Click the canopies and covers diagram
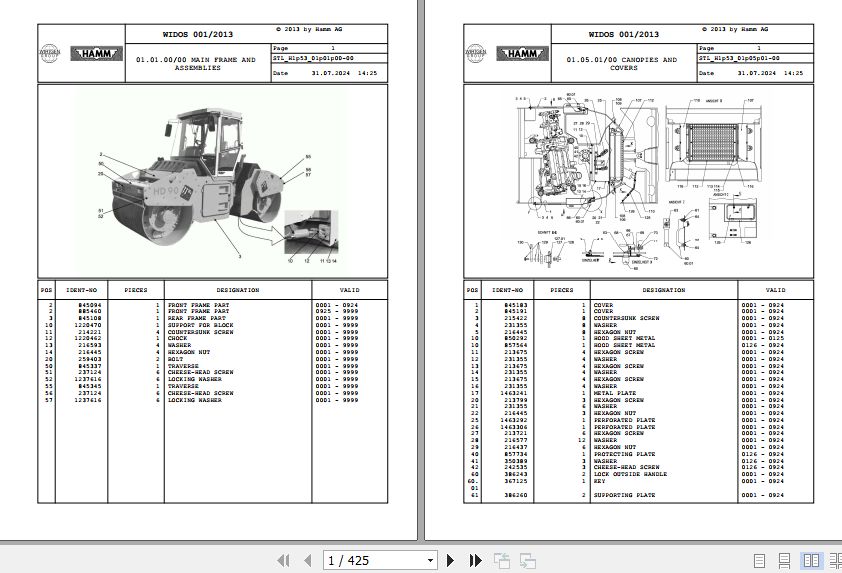Image resolution: width=842 pixels, height=573 pixels. [638, 181]
